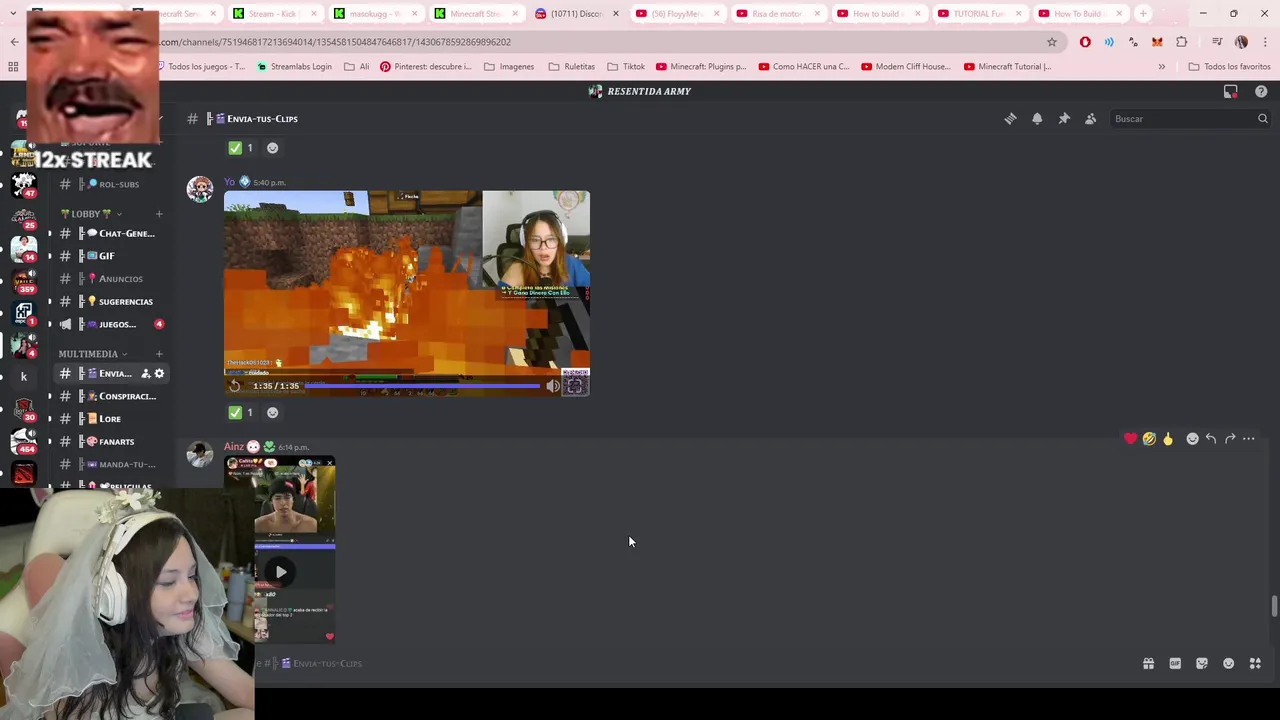The image size is (1280, 720).
Task: Replay the Minecraft clip
Action: [235, 386]
